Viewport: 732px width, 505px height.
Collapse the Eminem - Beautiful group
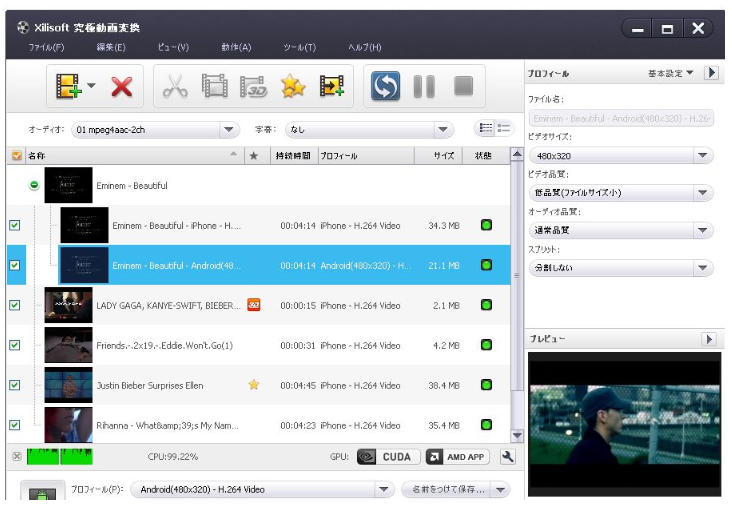click(x=34, y=185)
